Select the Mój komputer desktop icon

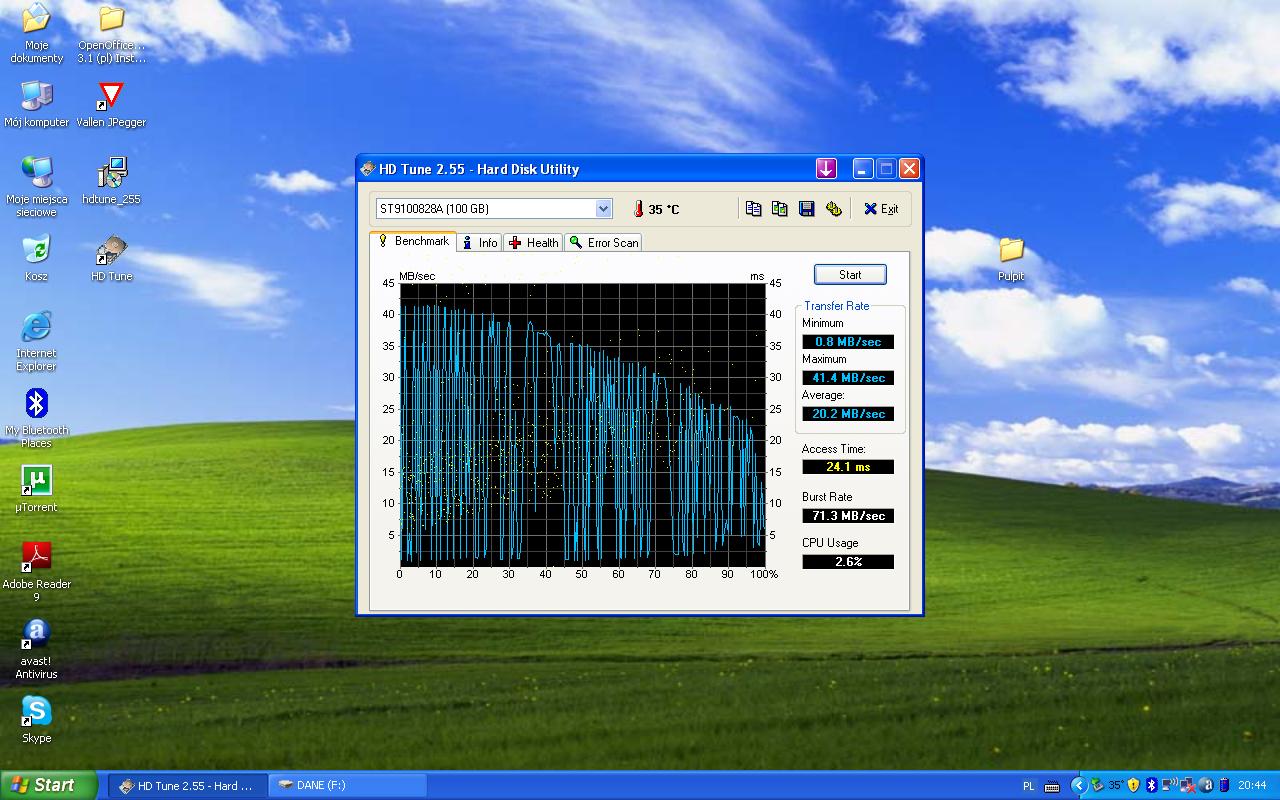click(x=36, y=104)
